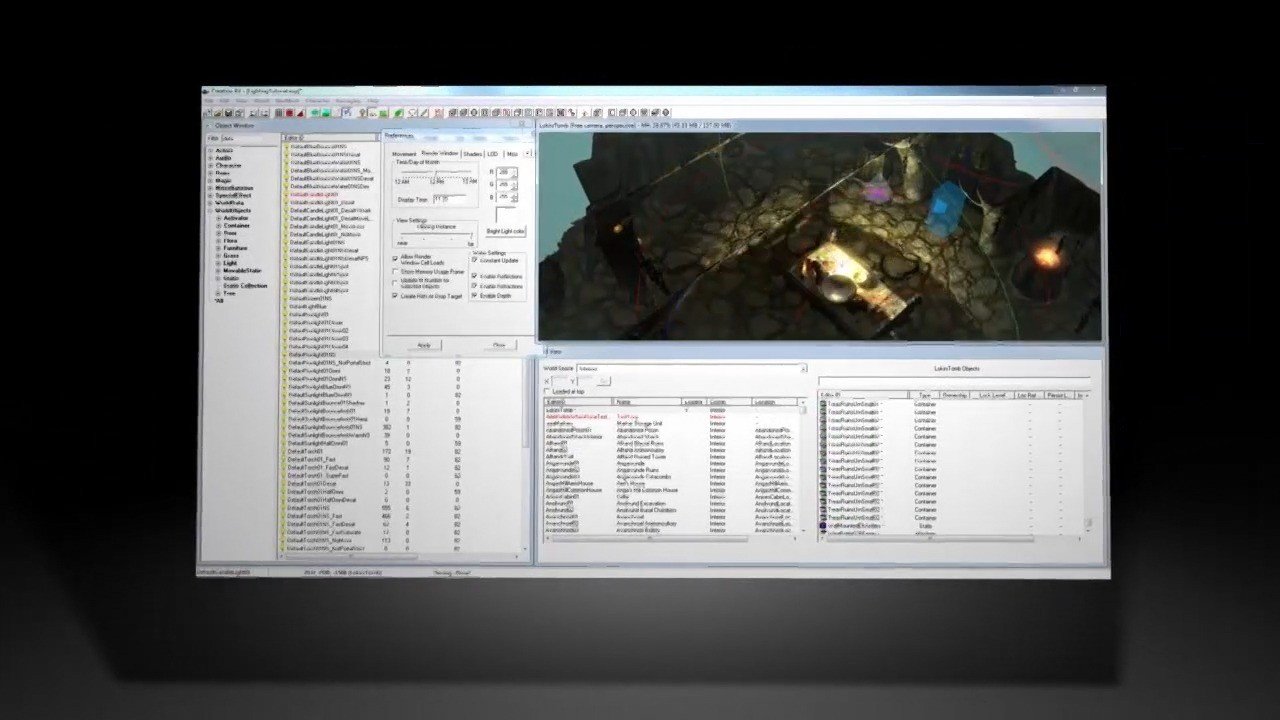Image resolution: width=1280 pixels, height=720 pixels.
Task: Click the goblet-shaped toolbar icon
Action: click(412, 113)
